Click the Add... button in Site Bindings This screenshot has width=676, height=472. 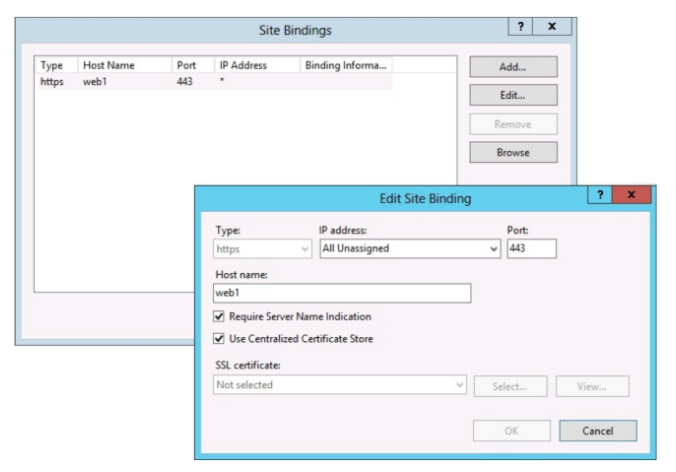(513, 67)
